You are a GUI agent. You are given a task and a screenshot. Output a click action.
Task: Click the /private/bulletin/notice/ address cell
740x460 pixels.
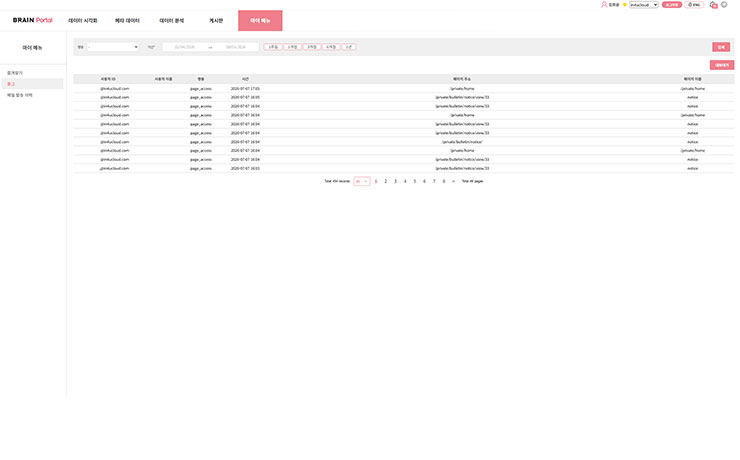pyautogui.click(x=462, y=142)
